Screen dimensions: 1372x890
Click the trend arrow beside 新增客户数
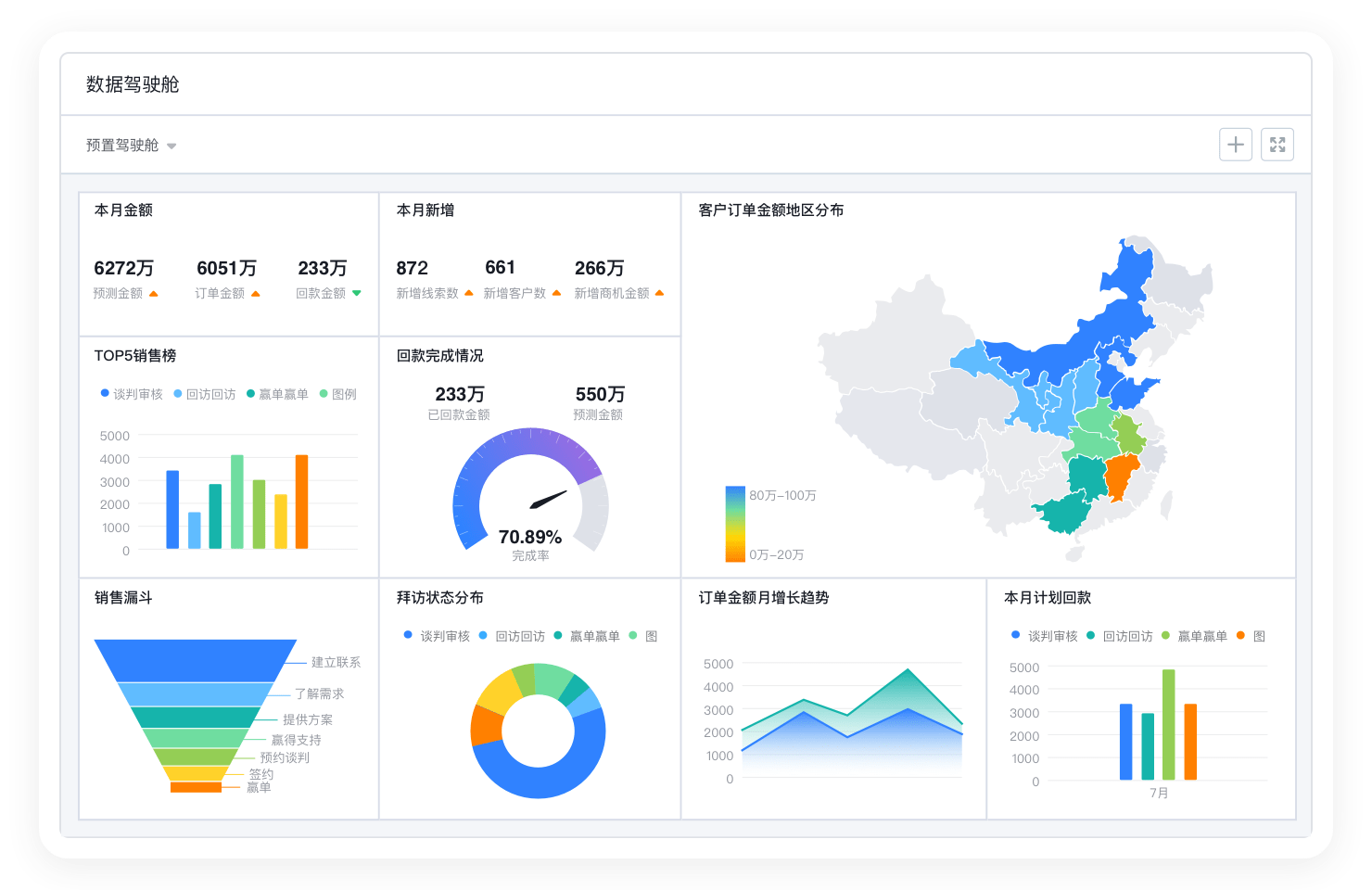click(x=556, y=294)
